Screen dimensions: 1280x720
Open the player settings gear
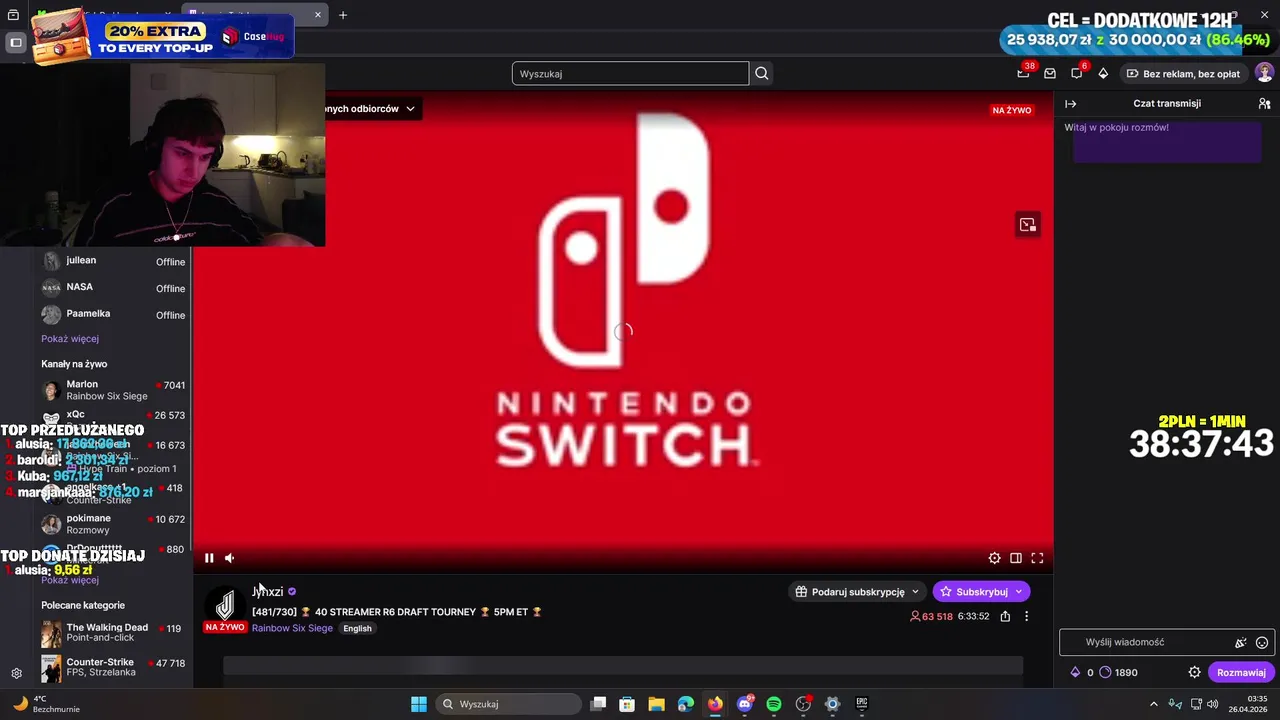click(x=994, y=558)
